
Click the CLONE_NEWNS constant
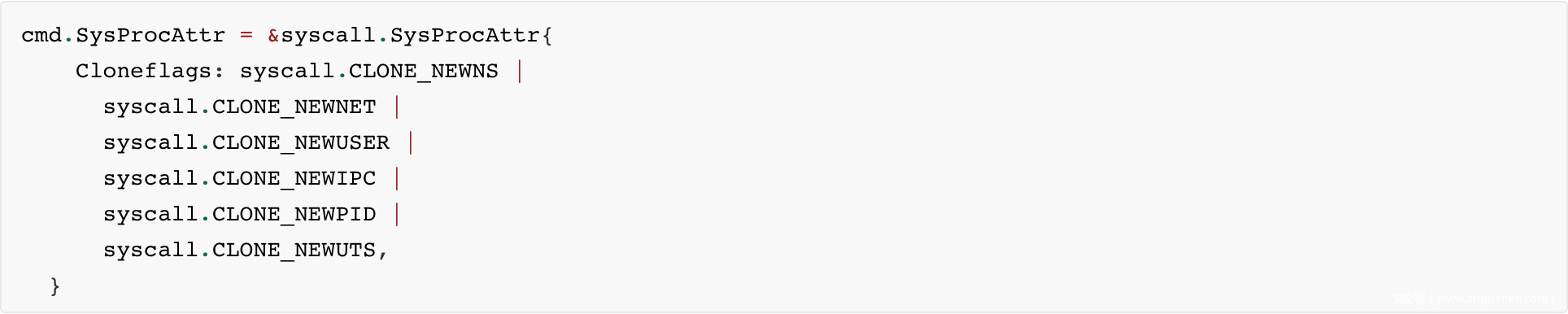point(424,72)
